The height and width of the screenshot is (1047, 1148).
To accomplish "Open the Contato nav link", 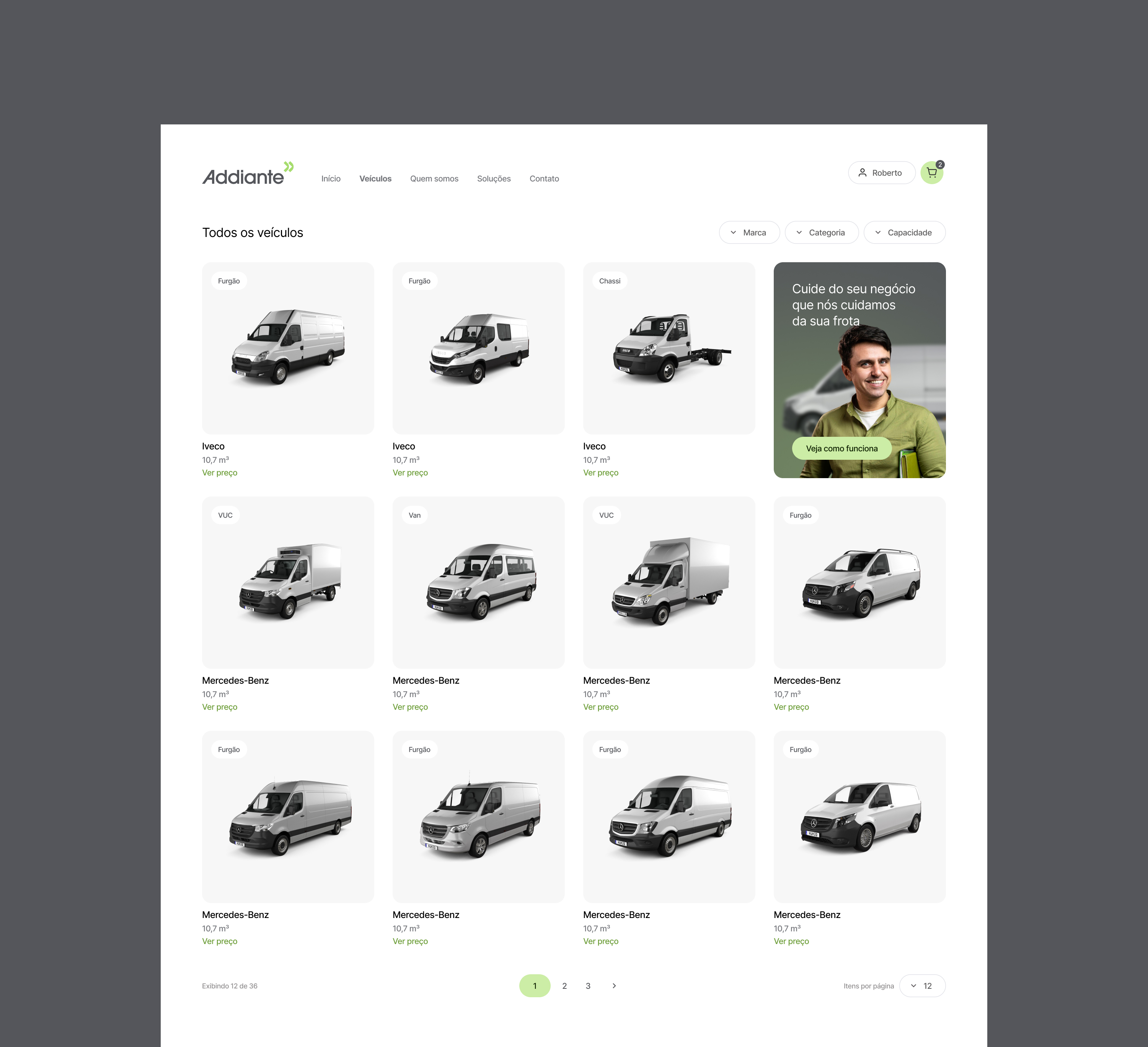I will [544, 178].
